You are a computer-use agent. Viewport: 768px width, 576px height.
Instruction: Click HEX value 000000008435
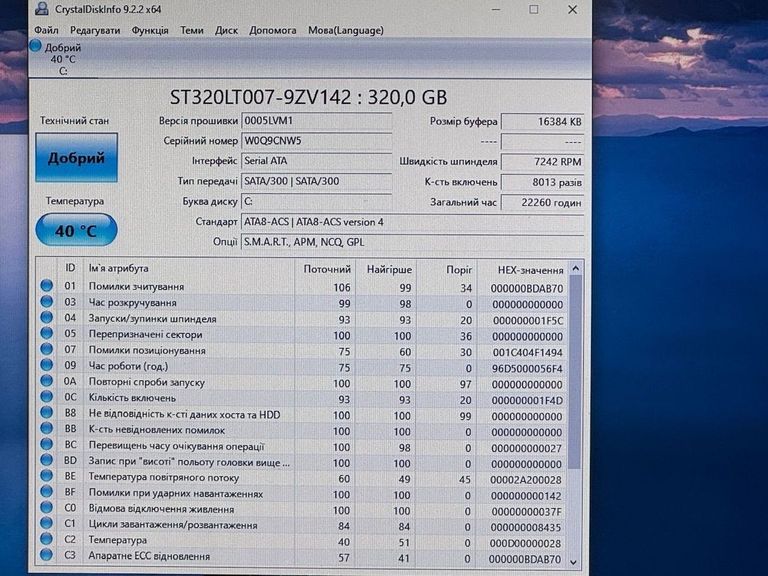526,528
